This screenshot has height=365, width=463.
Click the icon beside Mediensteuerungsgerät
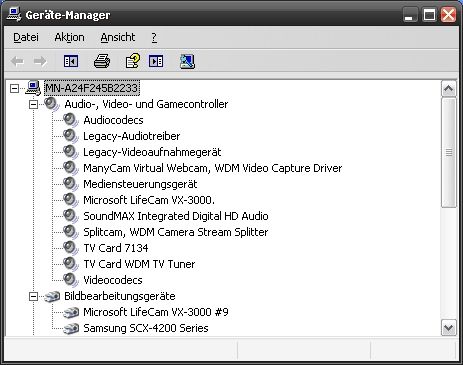pos(71,184)
